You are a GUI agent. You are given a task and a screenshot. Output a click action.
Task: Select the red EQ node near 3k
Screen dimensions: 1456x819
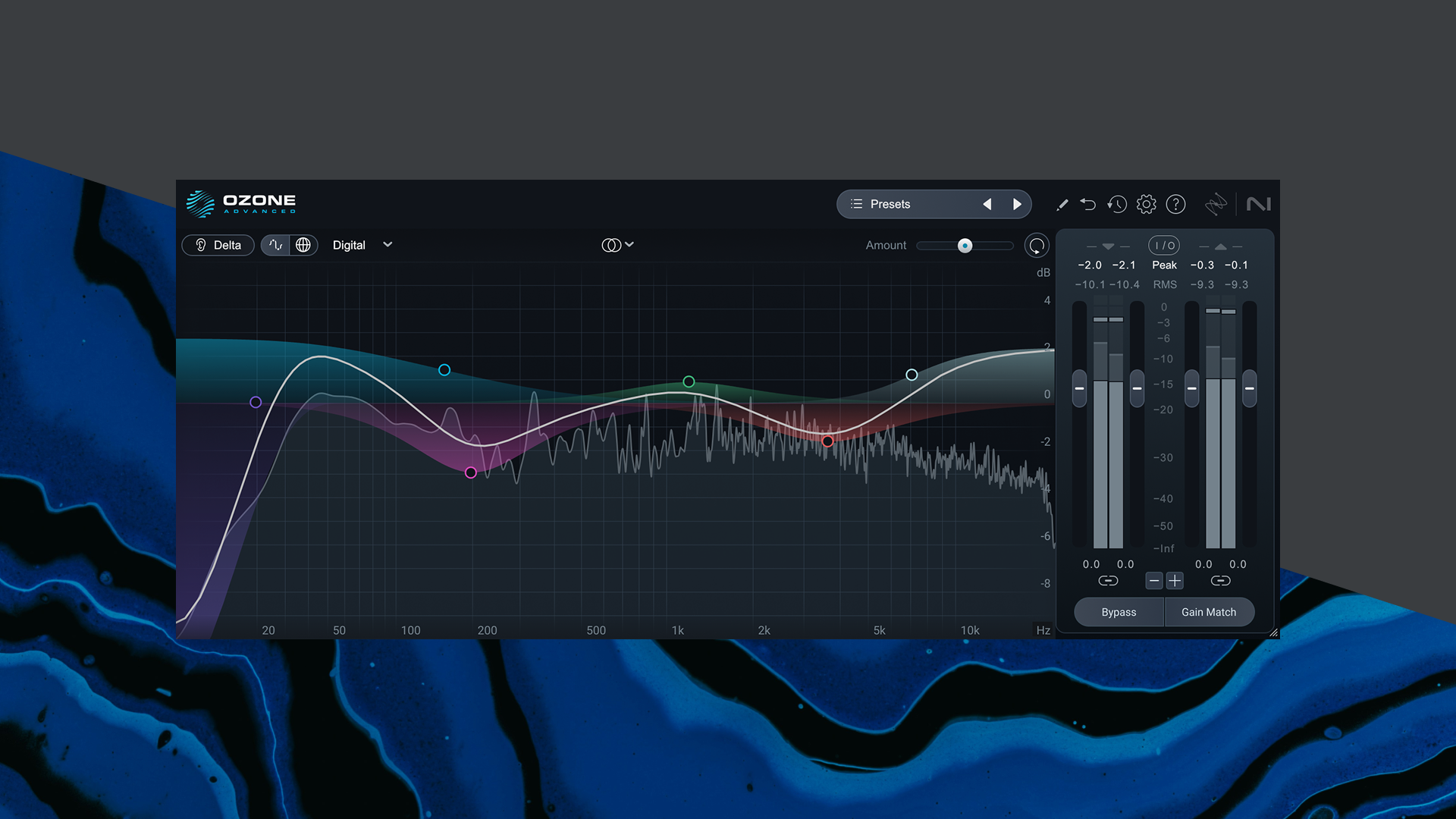[827, 441]
